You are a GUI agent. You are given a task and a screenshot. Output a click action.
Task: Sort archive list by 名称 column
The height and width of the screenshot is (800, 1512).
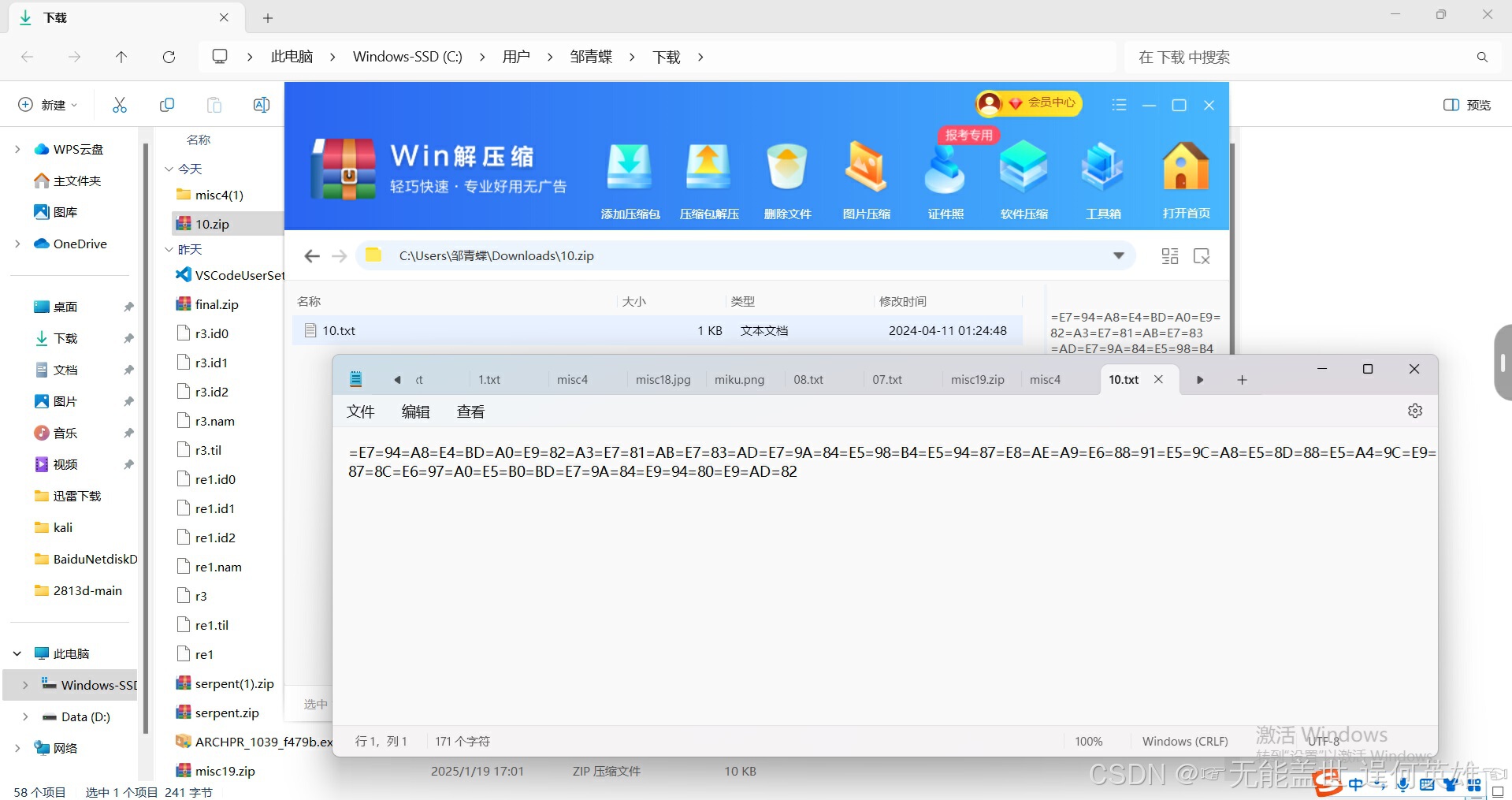point(309,301)
